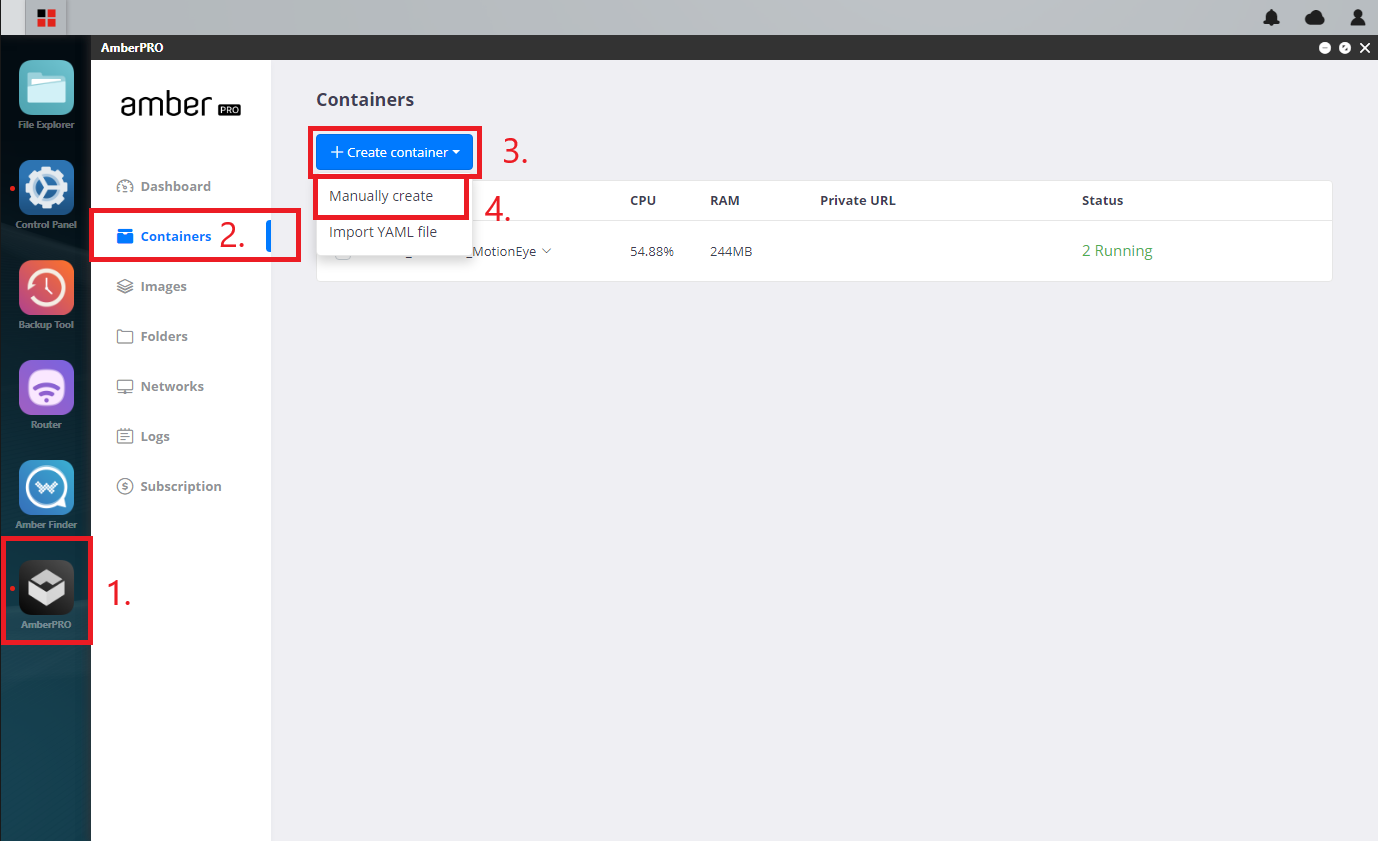Open the app launcher grid icon

click(46, 17)
